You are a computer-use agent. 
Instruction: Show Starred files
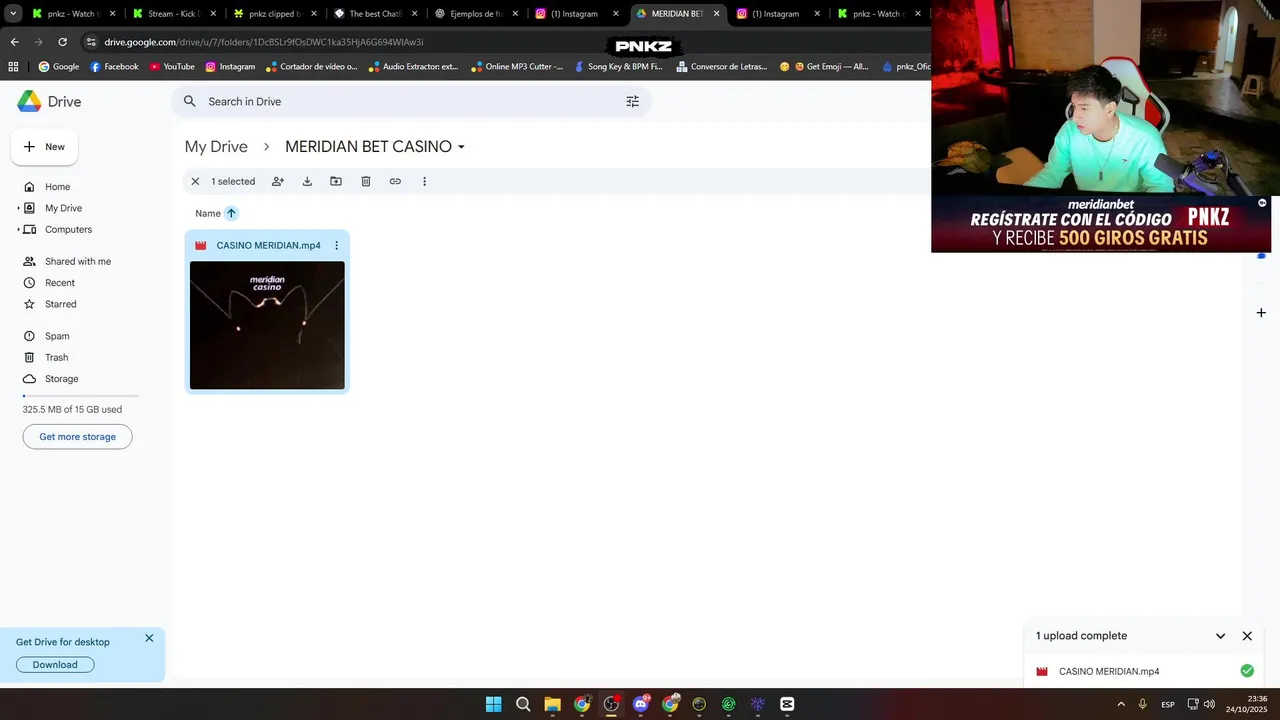(60, 304)
